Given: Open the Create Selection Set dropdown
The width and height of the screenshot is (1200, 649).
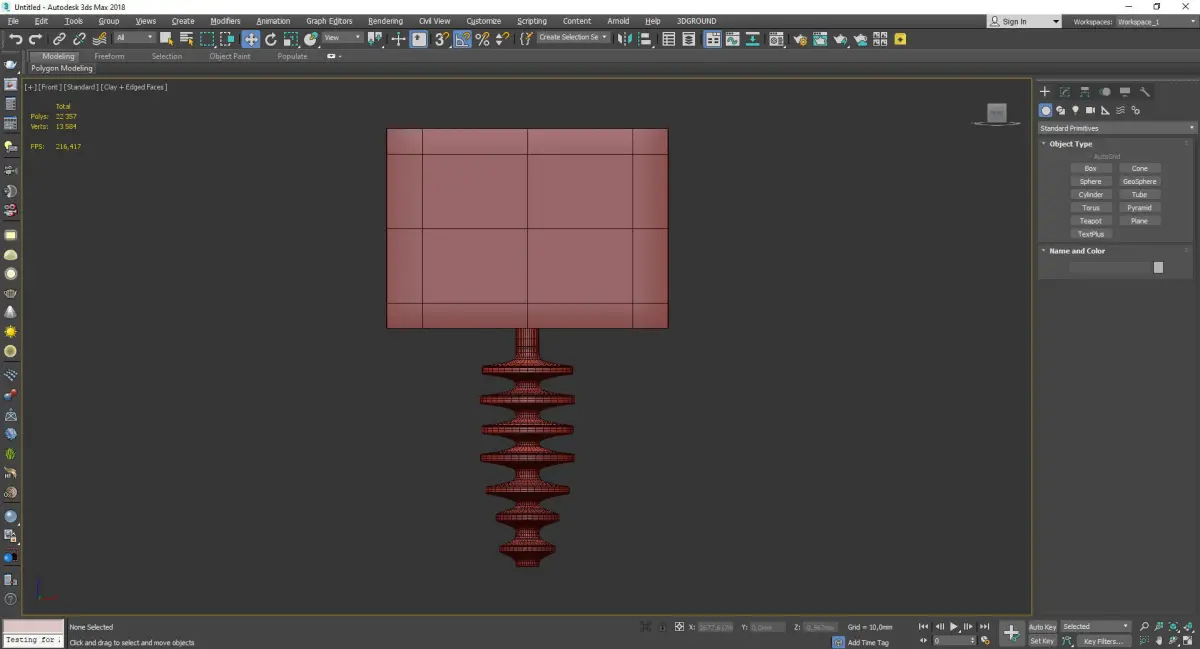Looking at the screenshot, I should 573,38.
